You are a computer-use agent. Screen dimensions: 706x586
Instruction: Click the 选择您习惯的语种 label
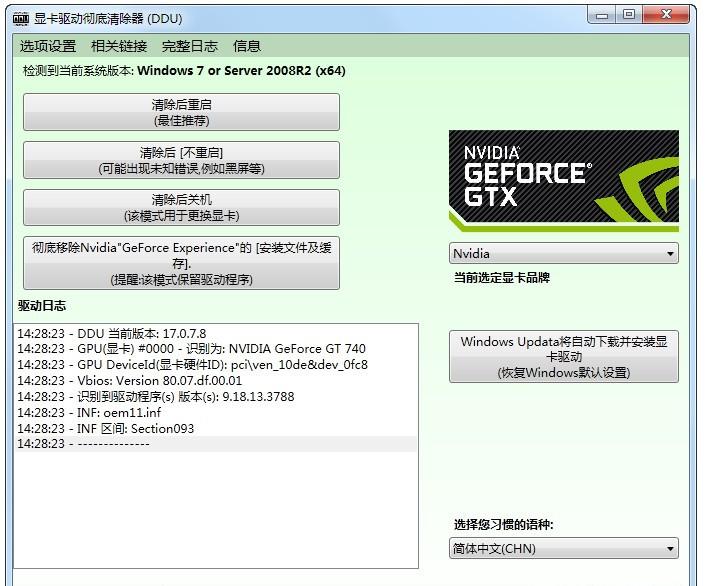pos(503,525)
